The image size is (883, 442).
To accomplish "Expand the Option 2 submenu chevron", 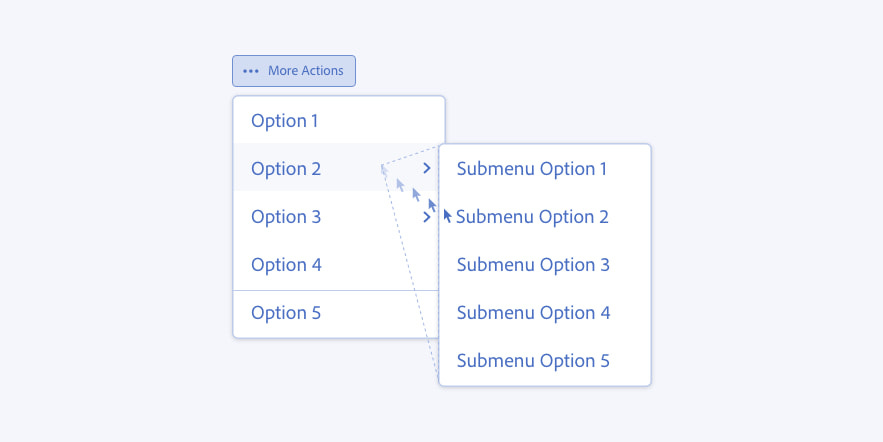I will [x=427, y=169].
